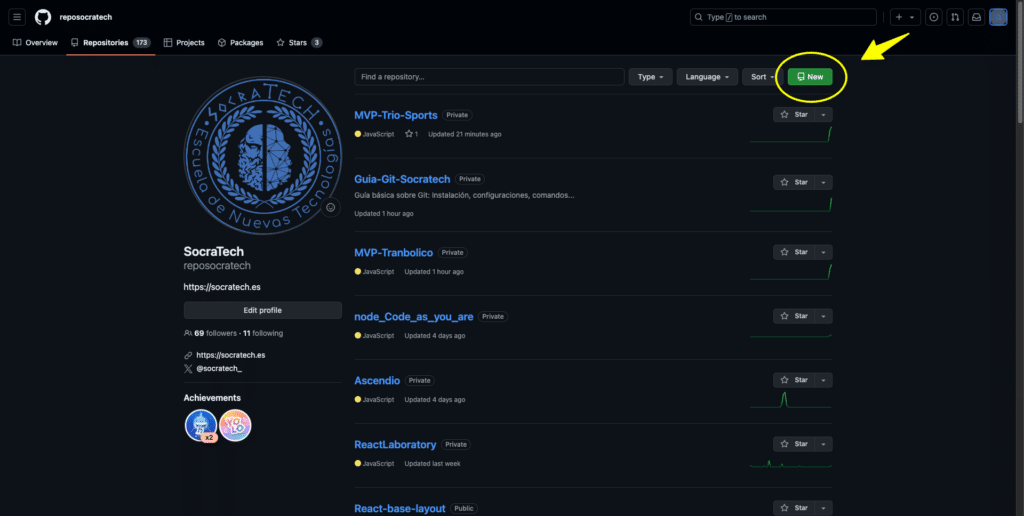The width and height of the screenshot is (1024, 516).
Task: Switch to the Stars tab
Action: point(299,42)
